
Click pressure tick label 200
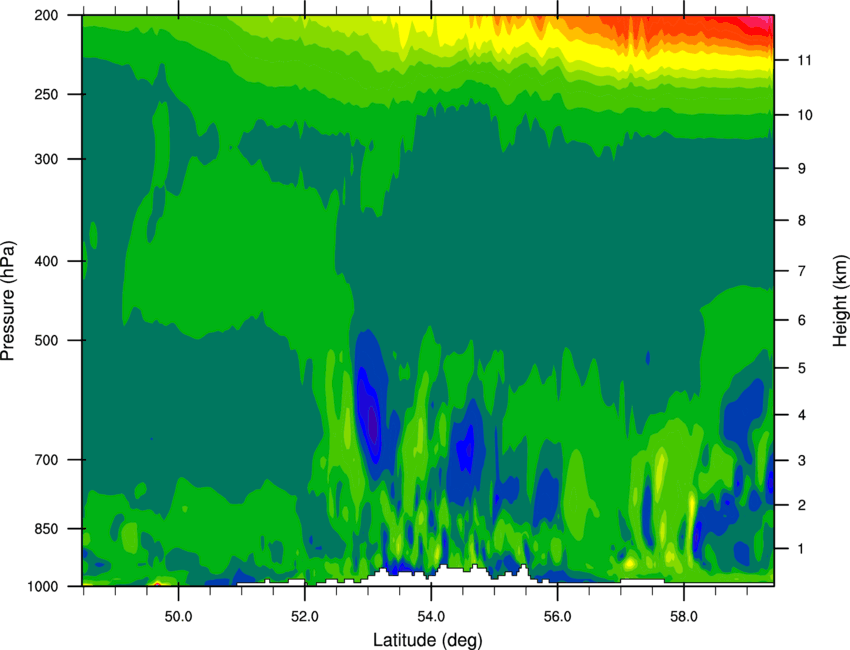pos(47,16)
